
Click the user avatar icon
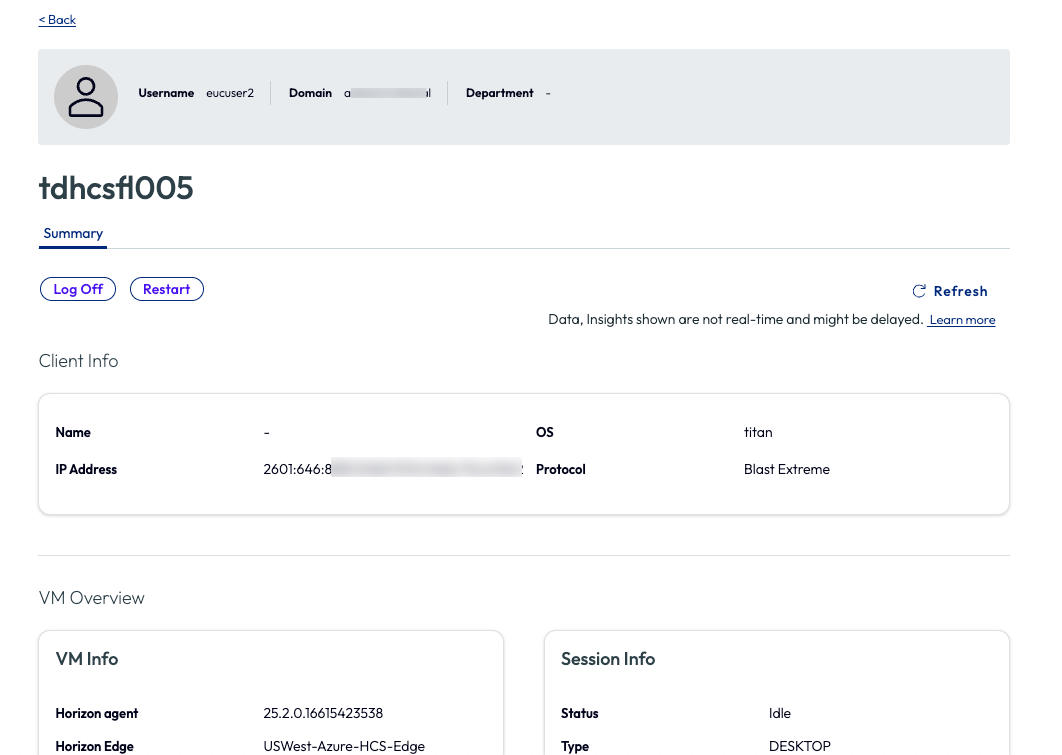[86, 97]
